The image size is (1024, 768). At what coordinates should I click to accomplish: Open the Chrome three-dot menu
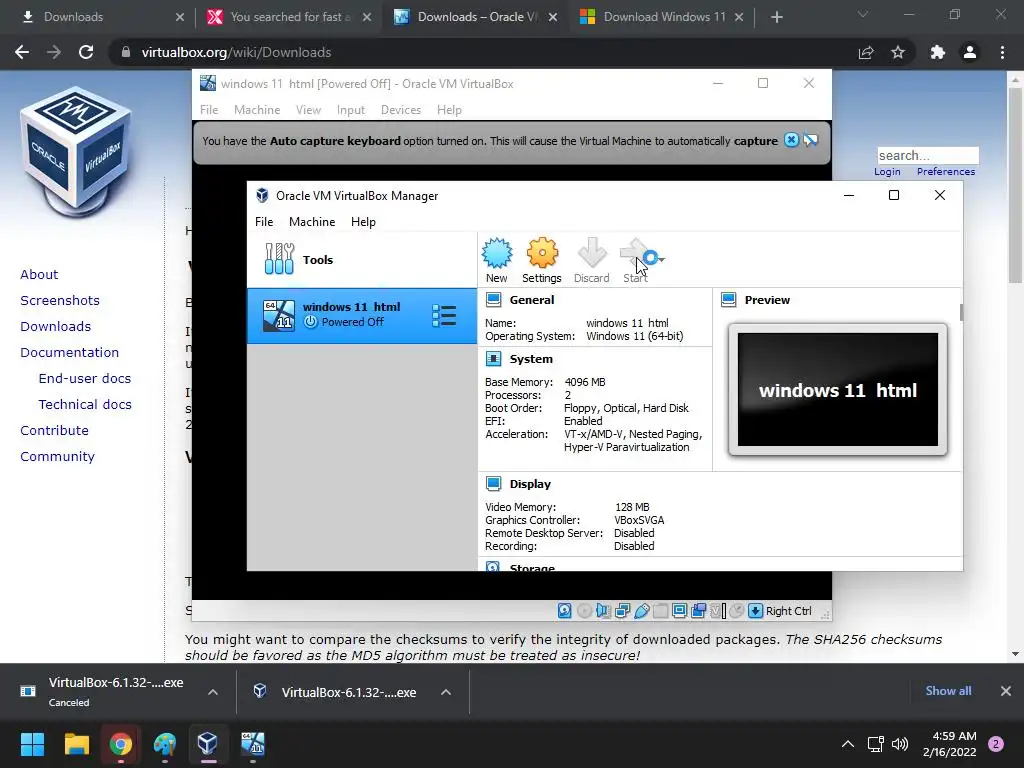pos(1002,52)
